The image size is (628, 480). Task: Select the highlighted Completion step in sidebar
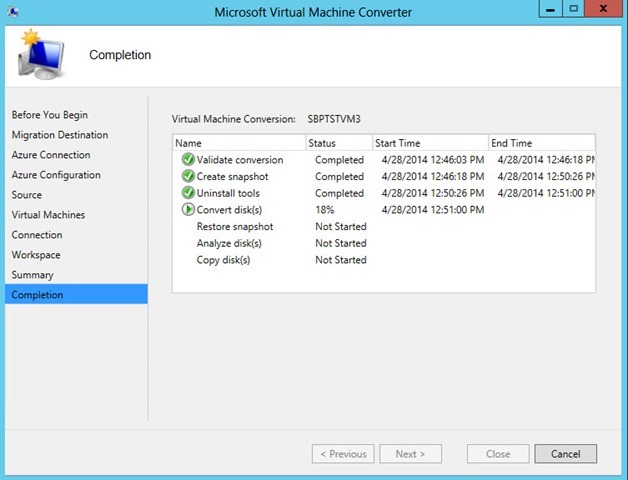tap(76, 294)
